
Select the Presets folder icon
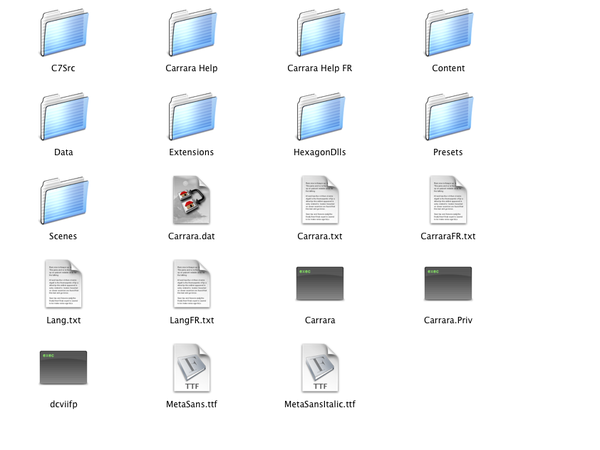448,116
